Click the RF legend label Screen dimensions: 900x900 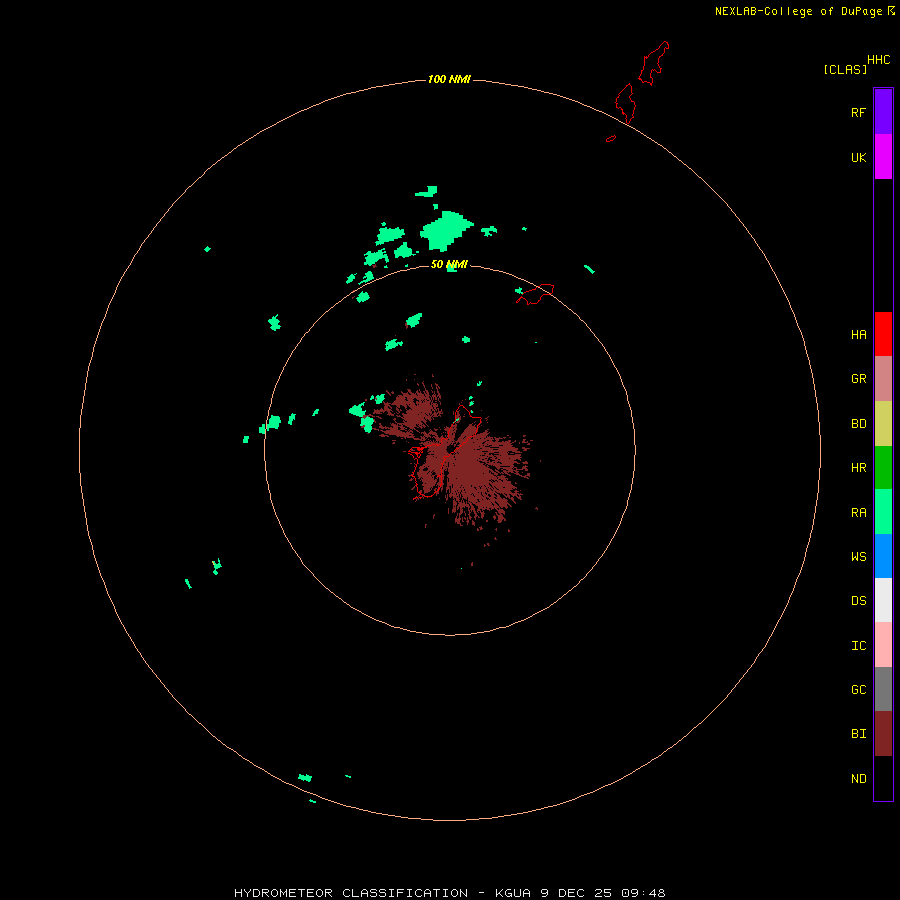tap(858, 113)
